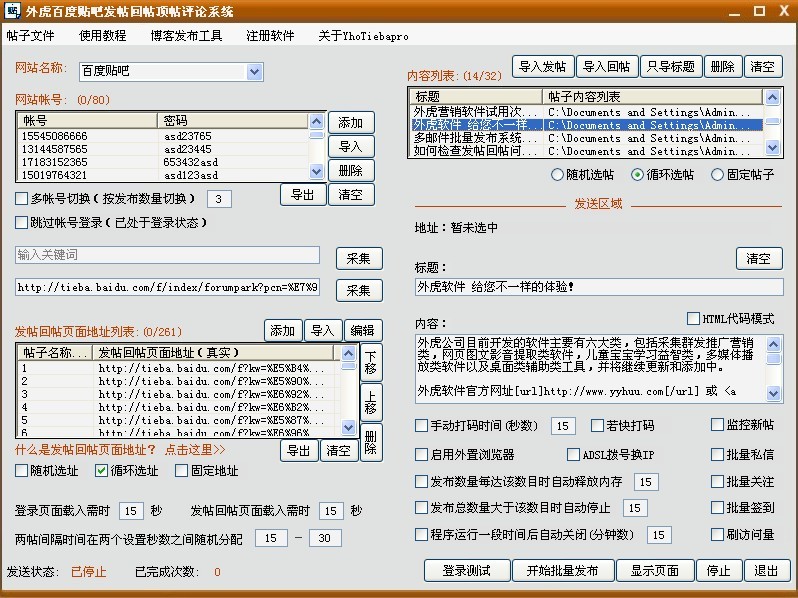Click content textbox scroll down arrow
This screenshot has height=598, width=798.
coord(773,393)
